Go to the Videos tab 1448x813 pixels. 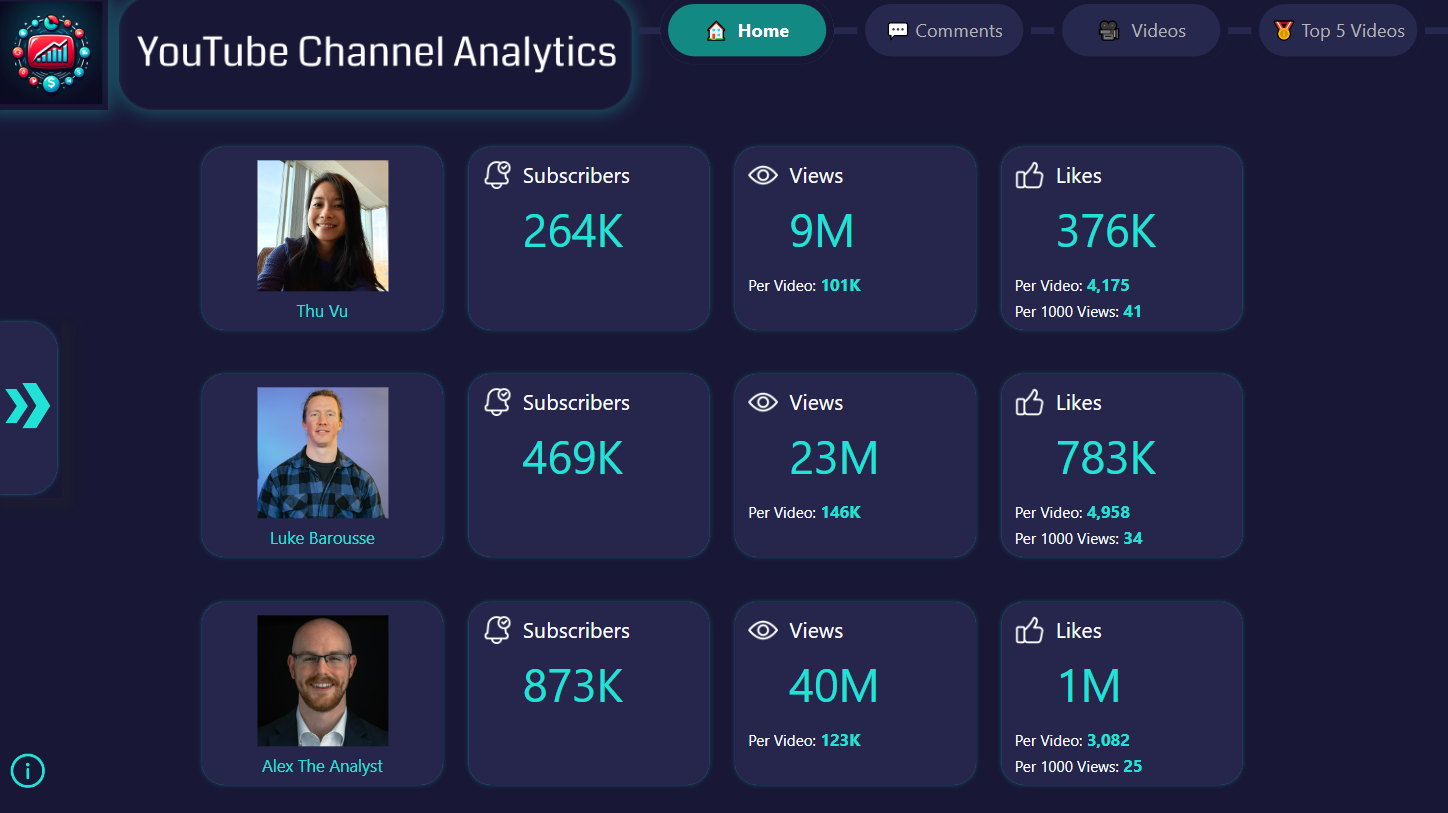coord(1141,31)
